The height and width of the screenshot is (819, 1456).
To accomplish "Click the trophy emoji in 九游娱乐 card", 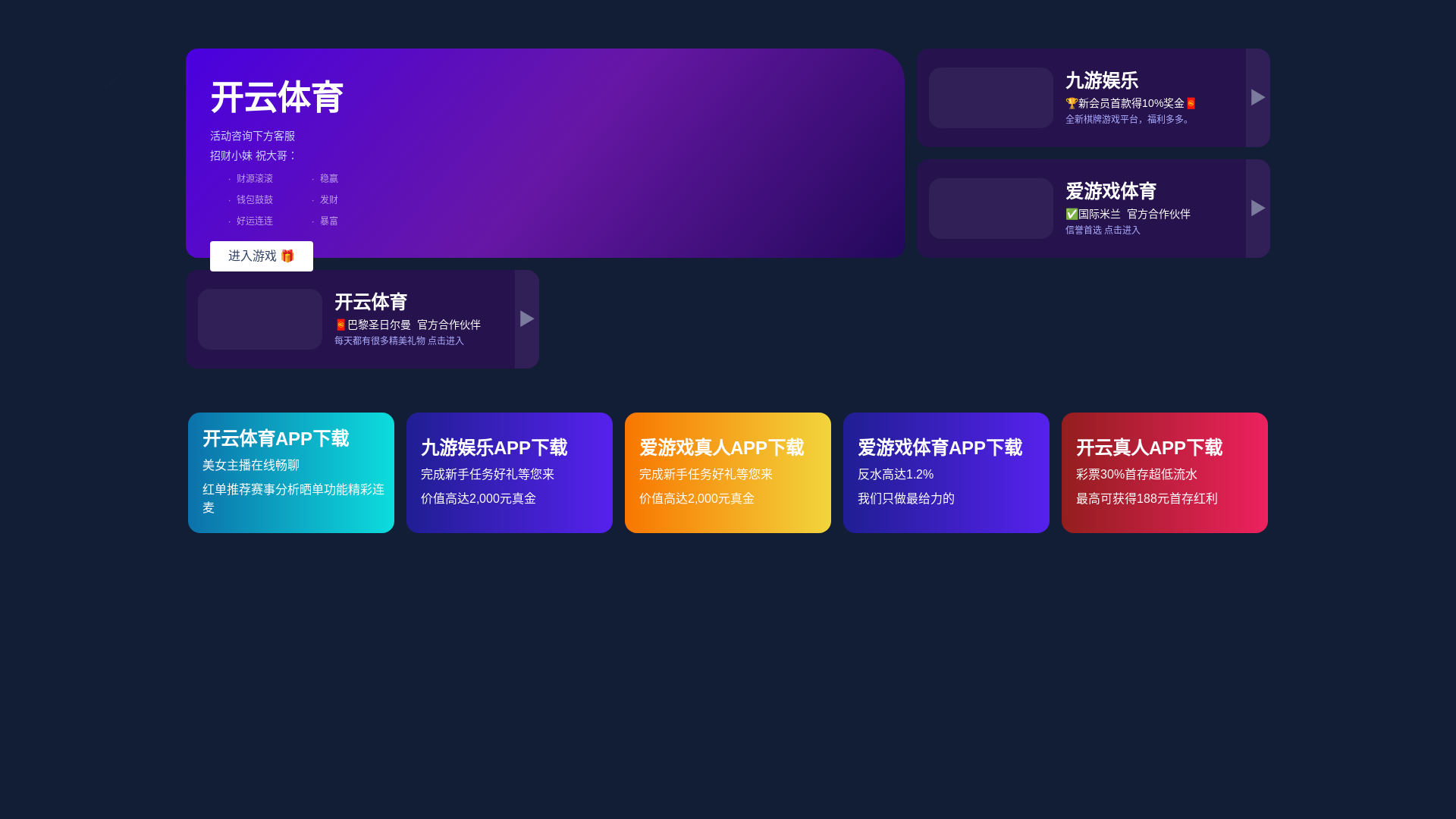I will (1072, 103).
